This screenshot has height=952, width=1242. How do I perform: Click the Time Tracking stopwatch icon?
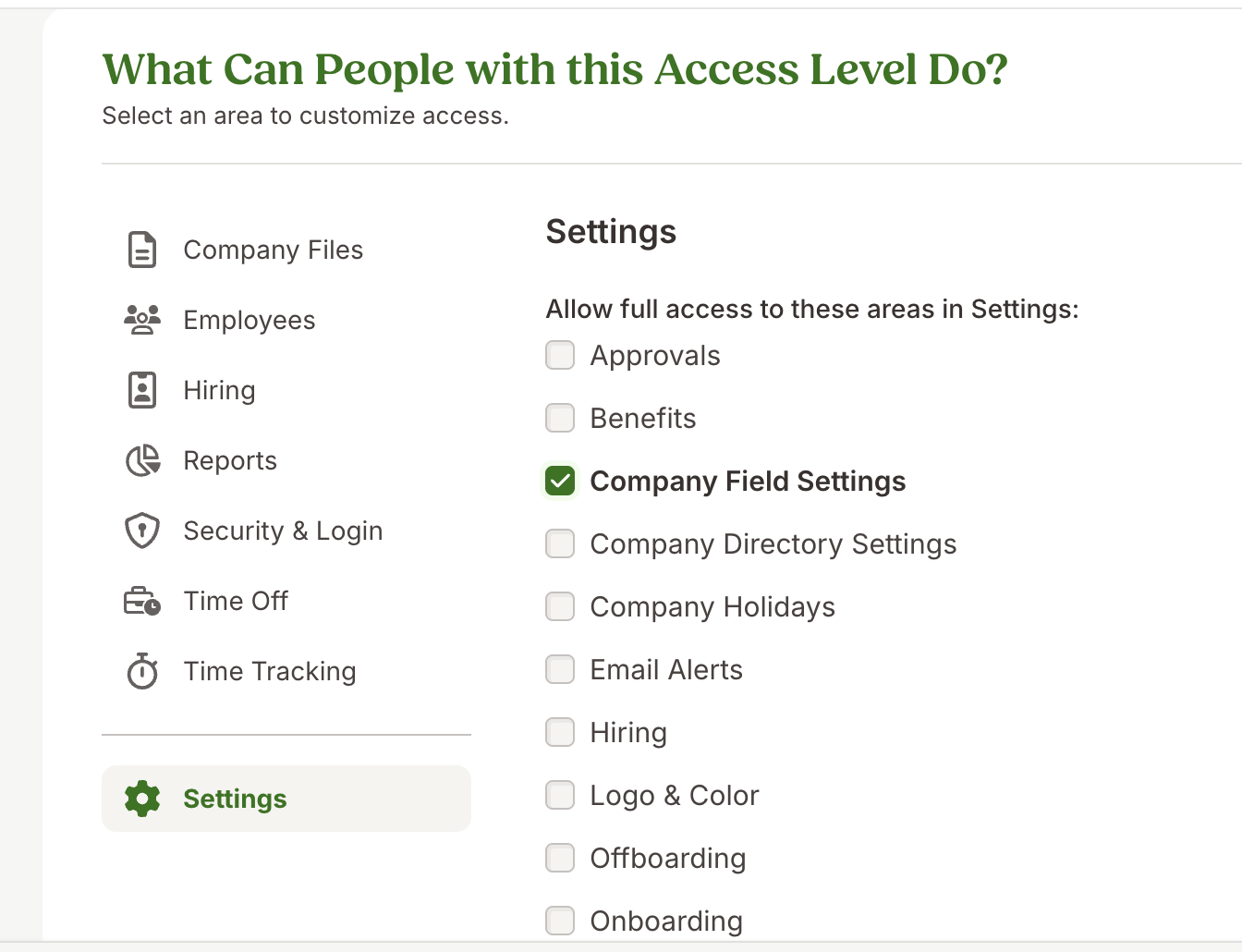click(142, 671)
